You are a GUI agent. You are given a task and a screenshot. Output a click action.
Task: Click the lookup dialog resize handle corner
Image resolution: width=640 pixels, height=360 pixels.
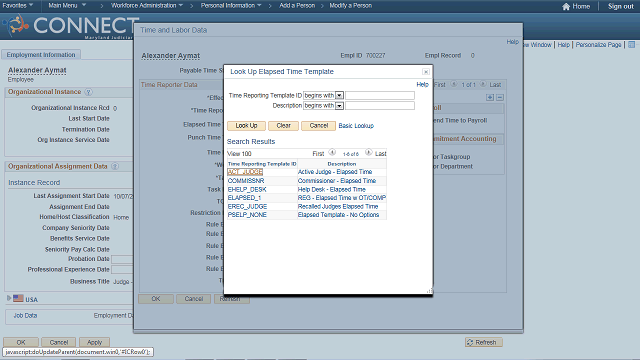(429, 291)
